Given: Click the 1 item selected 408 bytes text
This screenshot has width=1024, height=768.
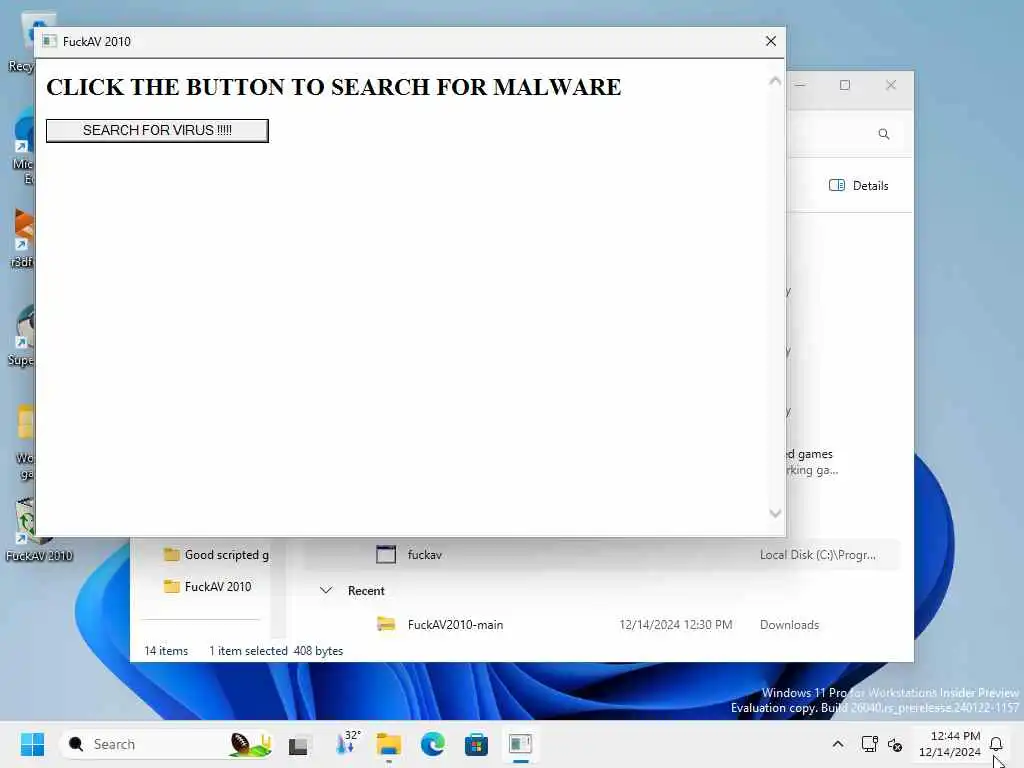Looking at the screenshot, I should tap(276, 650).
